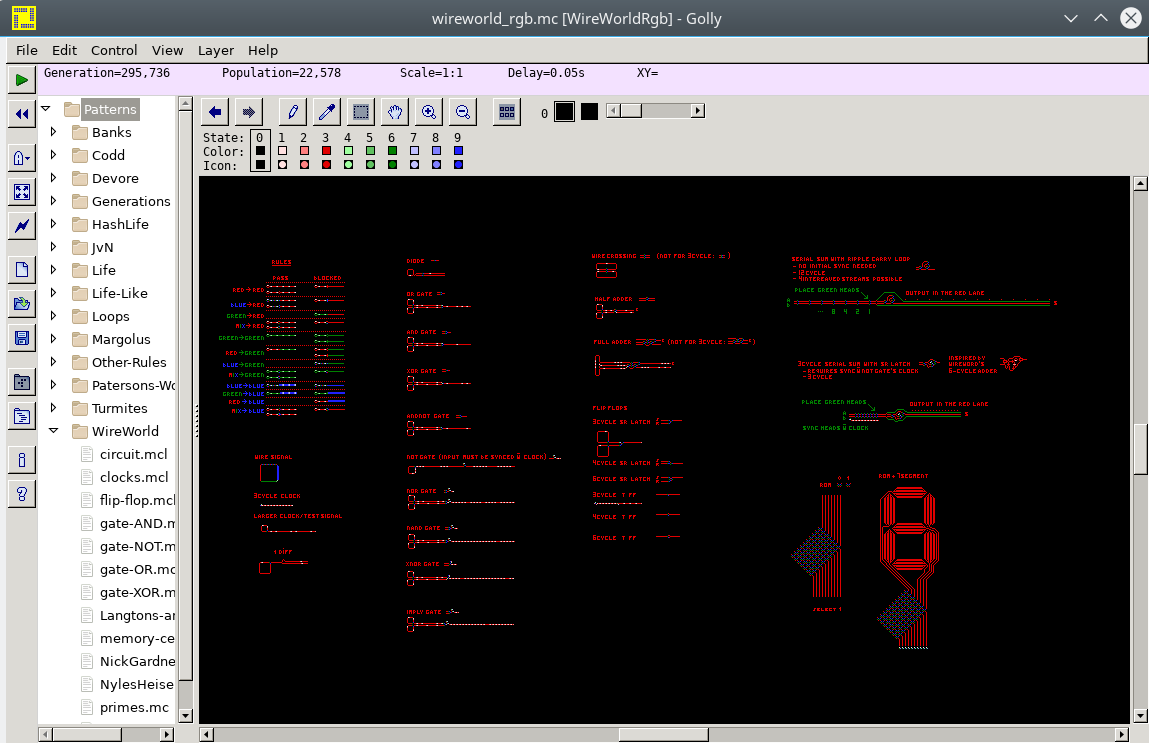
Task: Activate the rectangular Select tool
Action: (361, 112)
